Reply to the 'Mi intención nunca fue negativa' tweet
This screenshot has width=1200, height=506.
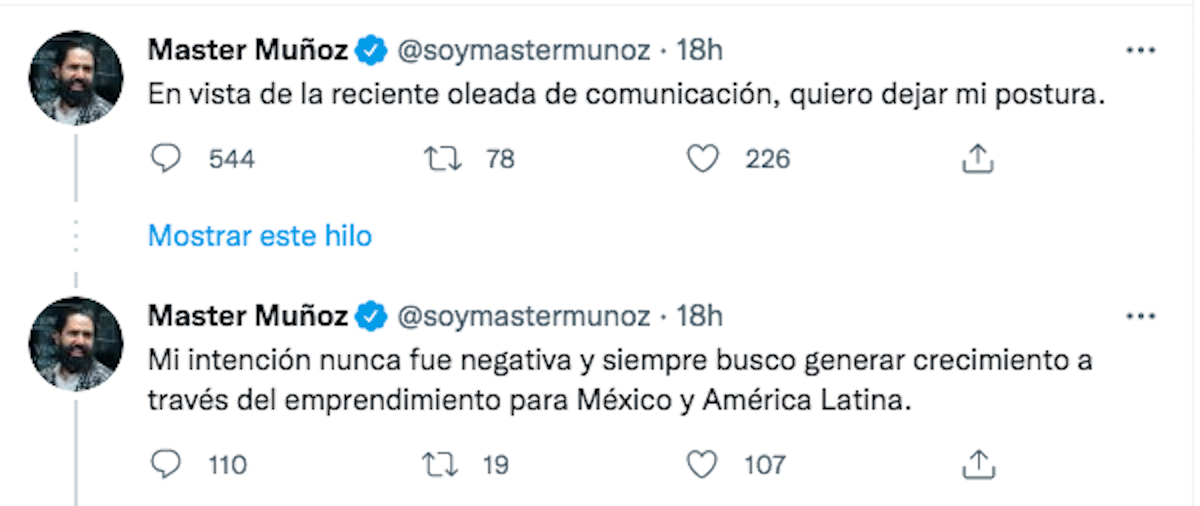pos(166,464)
